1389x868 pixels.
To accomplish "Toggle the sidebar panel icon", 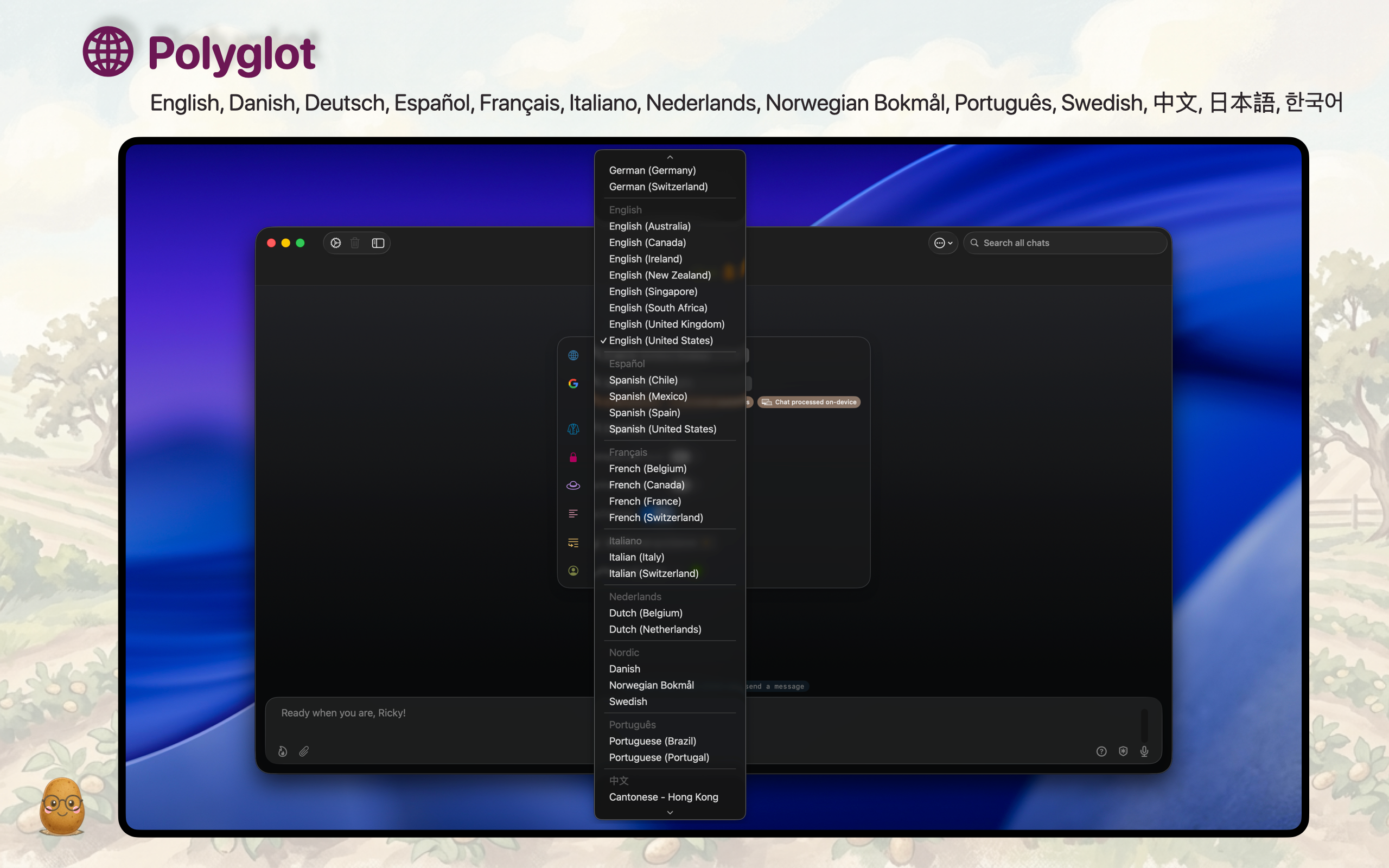I will coord(378,243).
